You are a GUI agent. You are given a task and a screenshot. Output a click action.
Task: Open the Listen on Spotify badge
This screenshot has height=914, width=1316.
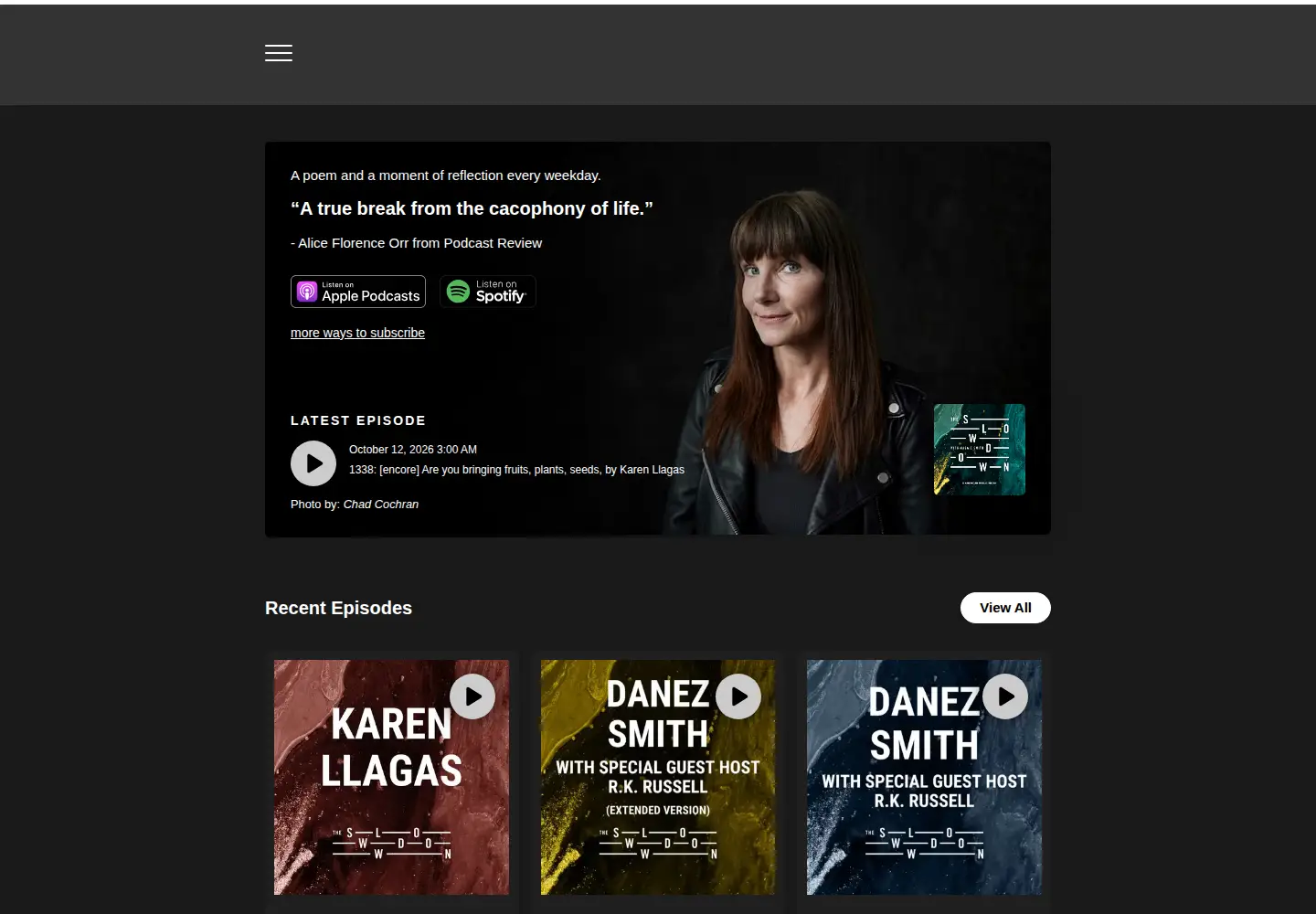point(488,292)
